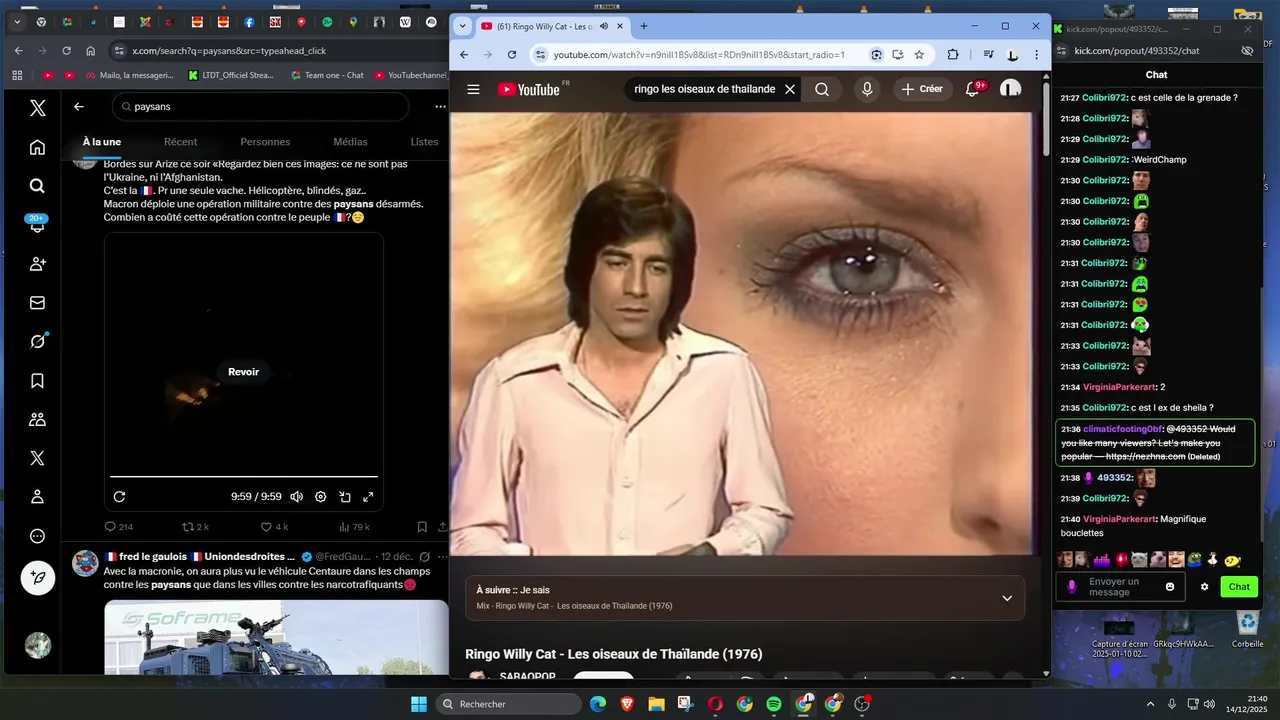Open File Explorer from the taskbar
Image resolution: width=1280 pixels, height=720 pixels.
657,704
